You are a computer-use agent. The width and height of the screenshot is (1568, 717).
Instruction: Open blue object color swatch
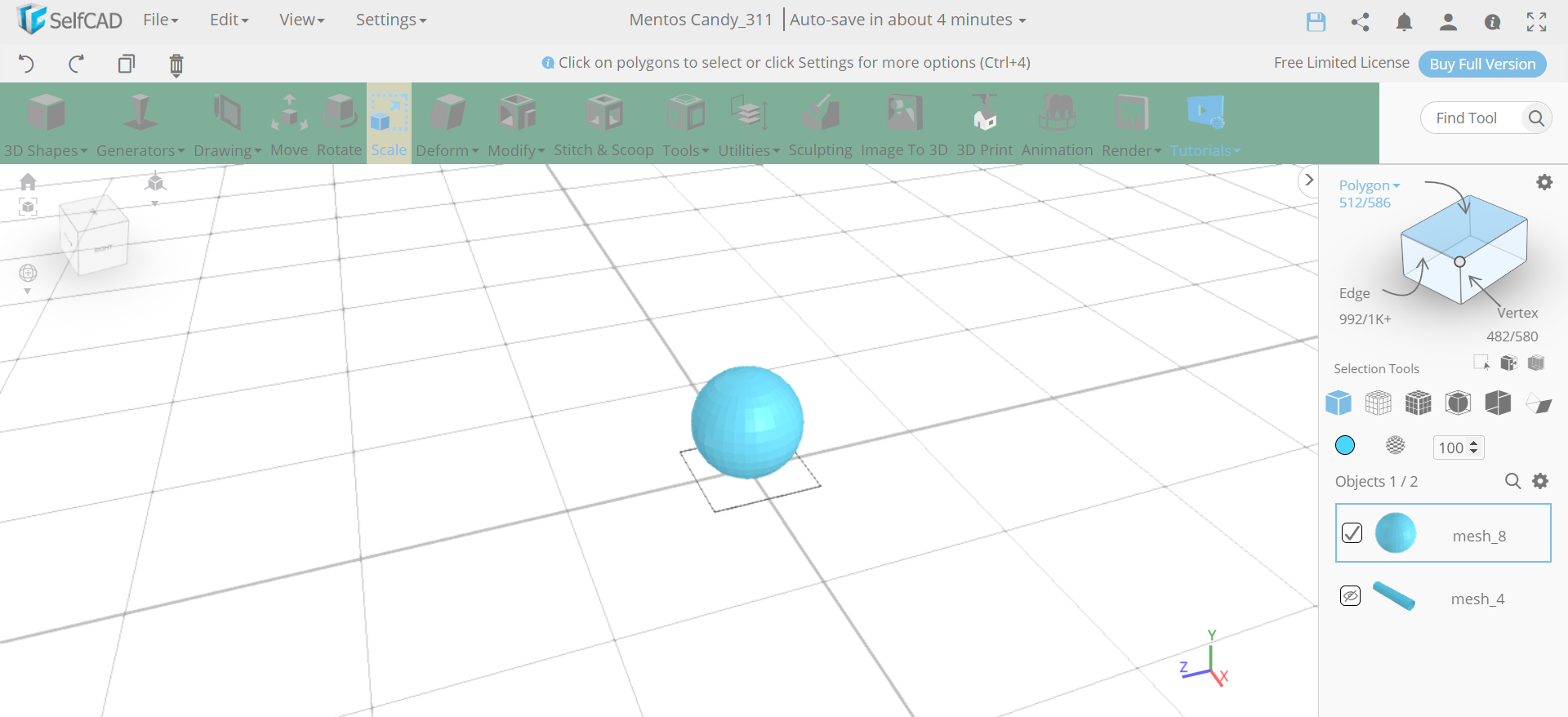pos(1344,445)
